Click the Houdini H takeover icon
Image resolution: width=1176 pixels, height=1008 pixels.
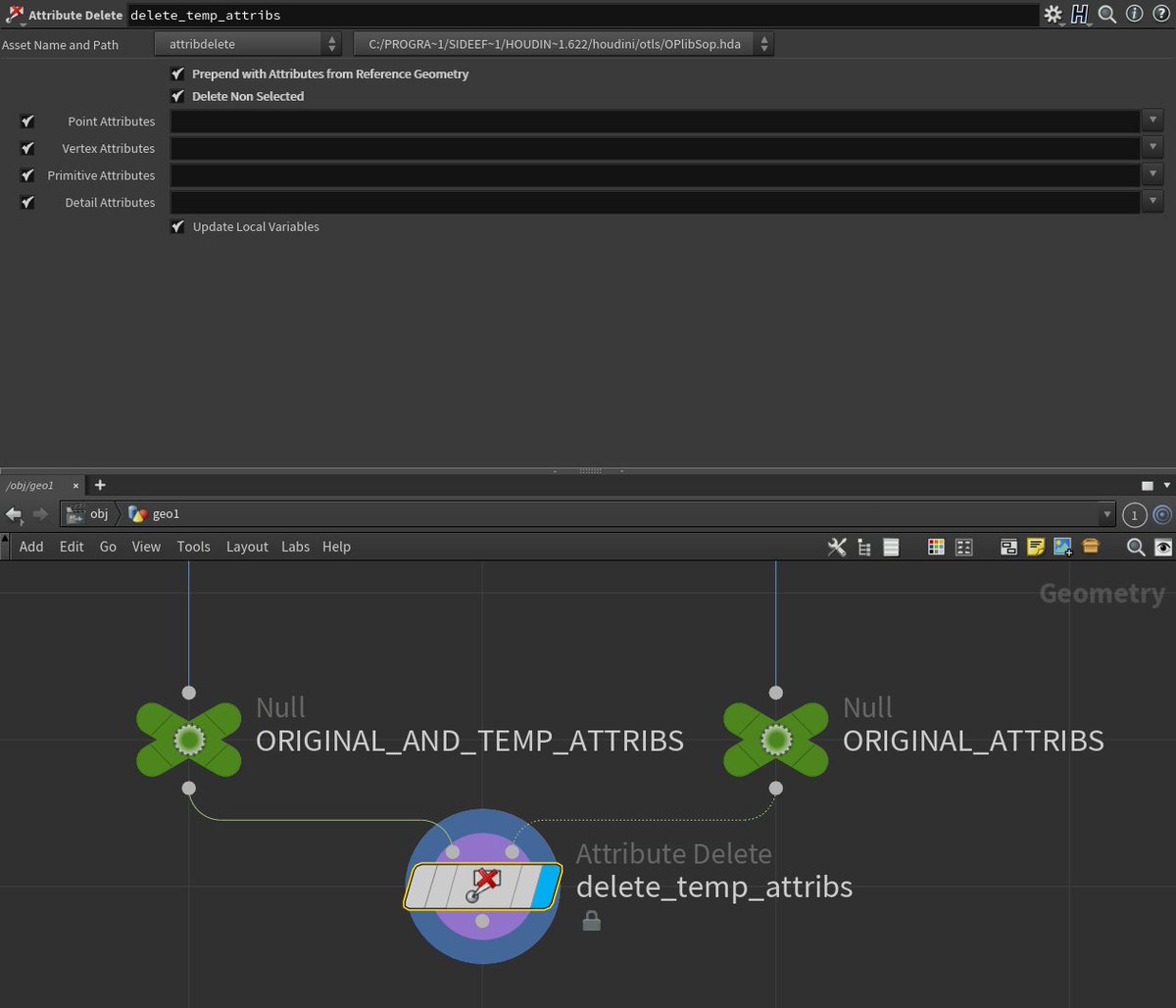coord(1080,15)
